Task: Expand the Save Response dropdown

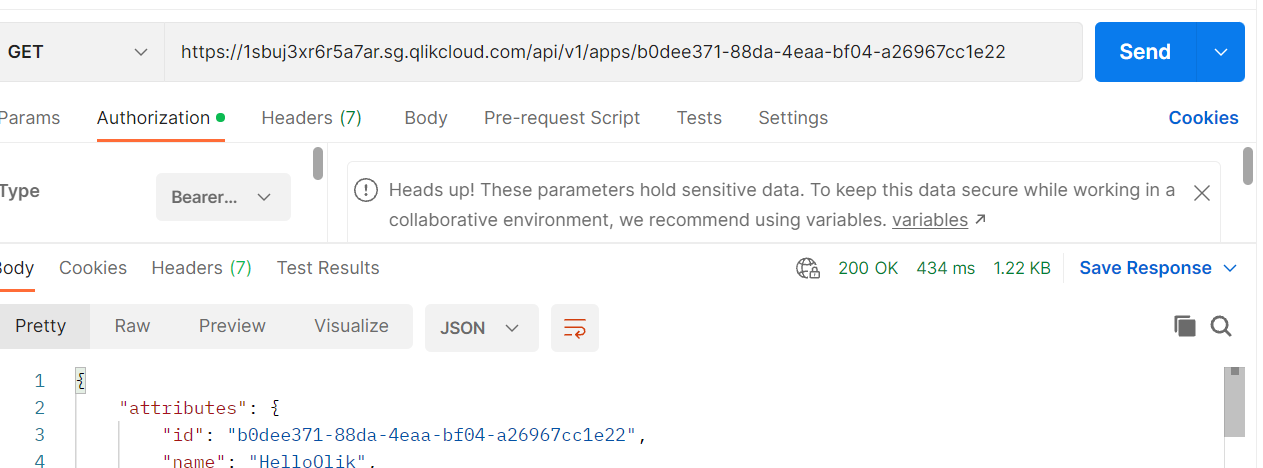Action: [x=1230, y=268]
